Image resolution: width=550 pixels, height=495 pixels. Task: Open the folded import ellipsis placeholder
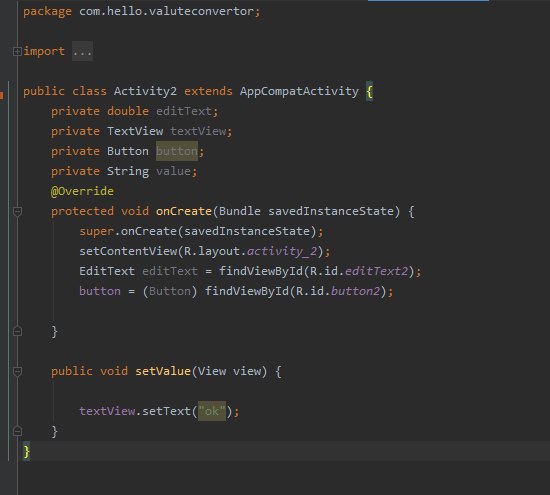[82, 52]
